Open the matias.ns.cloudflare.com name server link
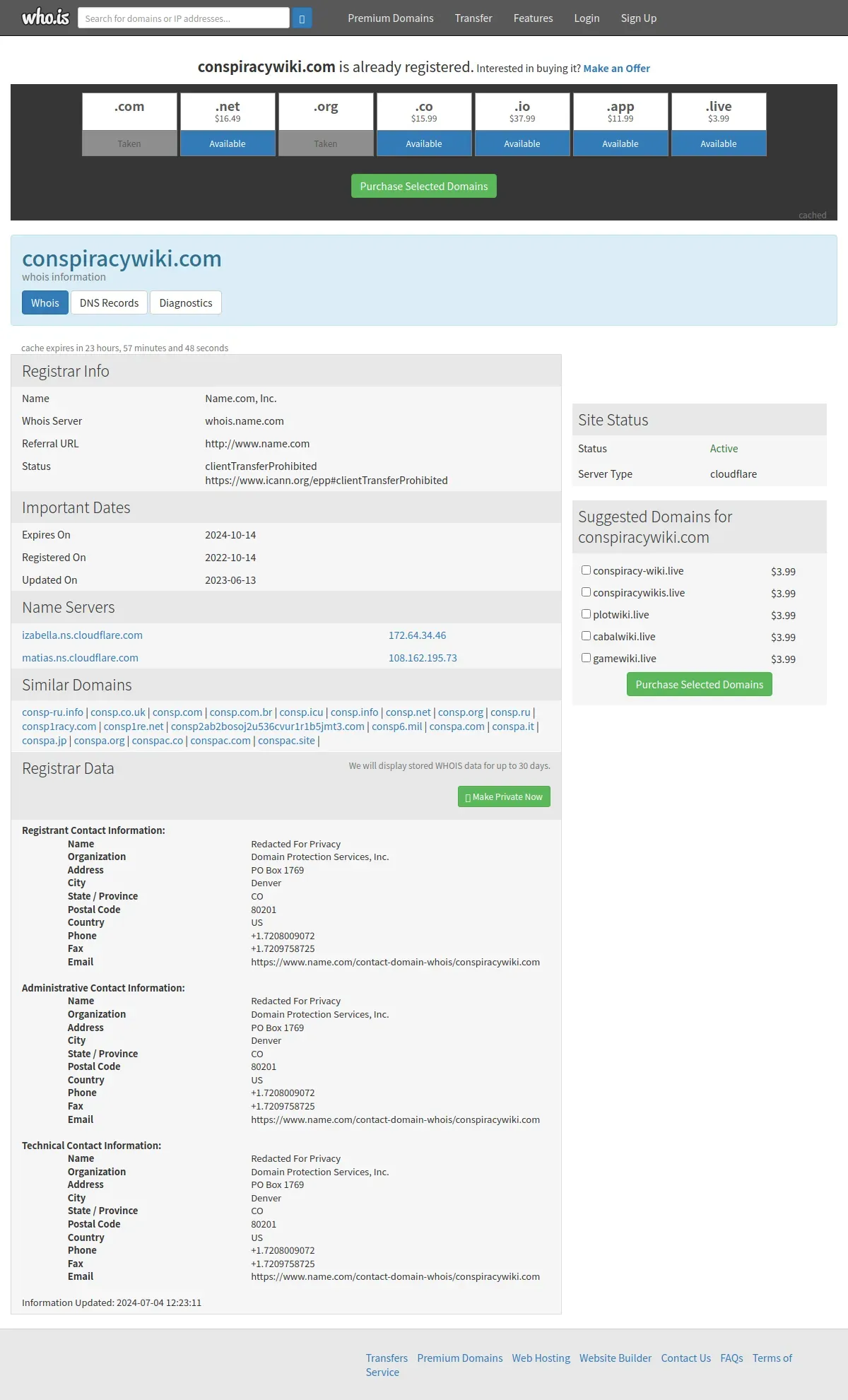 [x=80, y=658]
